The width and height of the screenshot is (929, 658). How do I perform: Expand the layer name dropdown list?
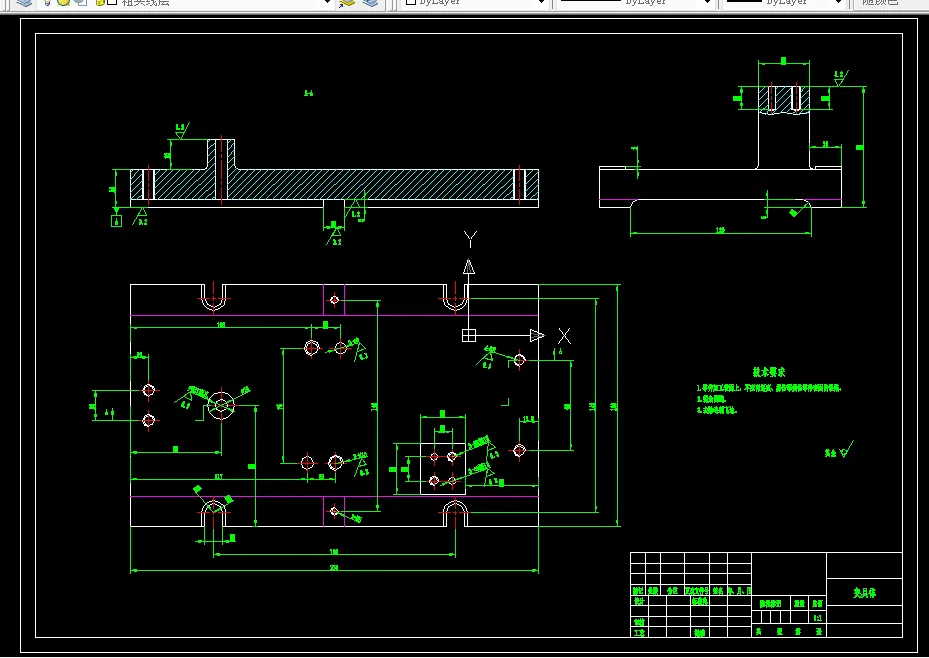[x=327, y=2]
